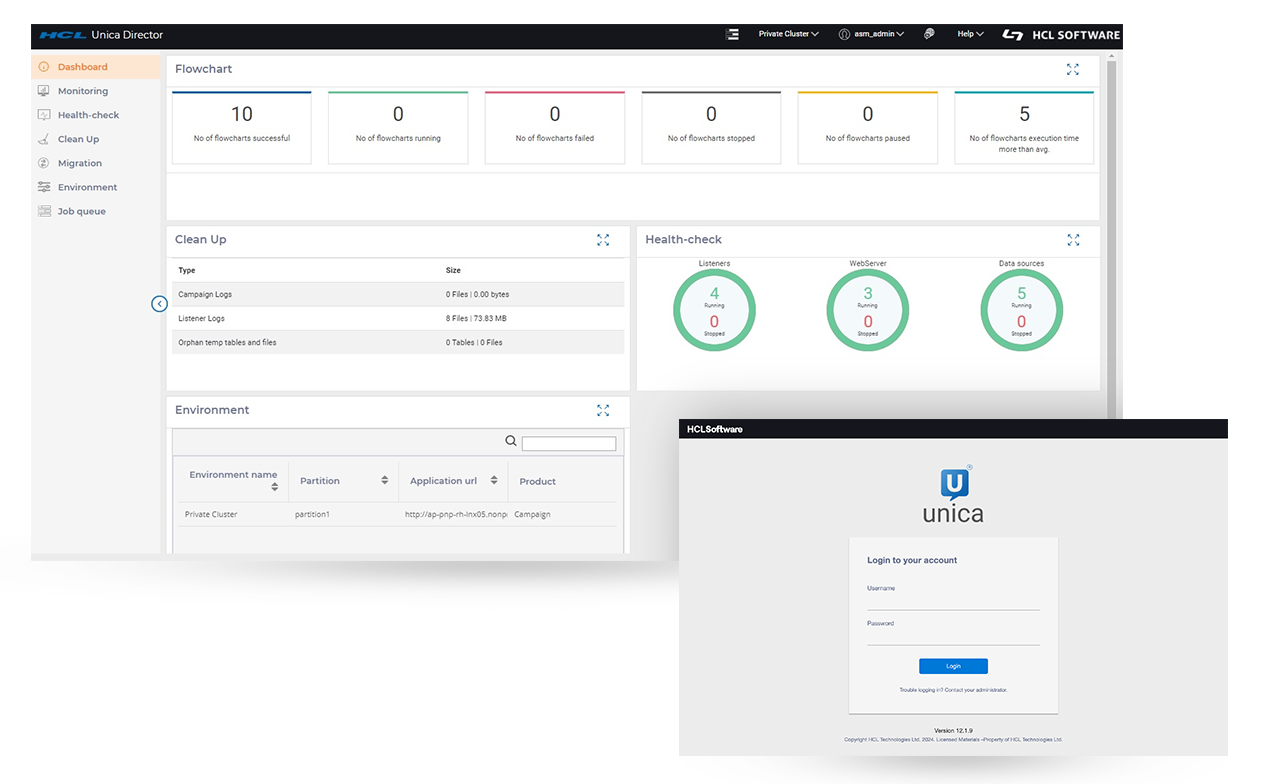Click the Environment search magnifier icon
The image size is (1281, 784).
(x=511, y=441)
